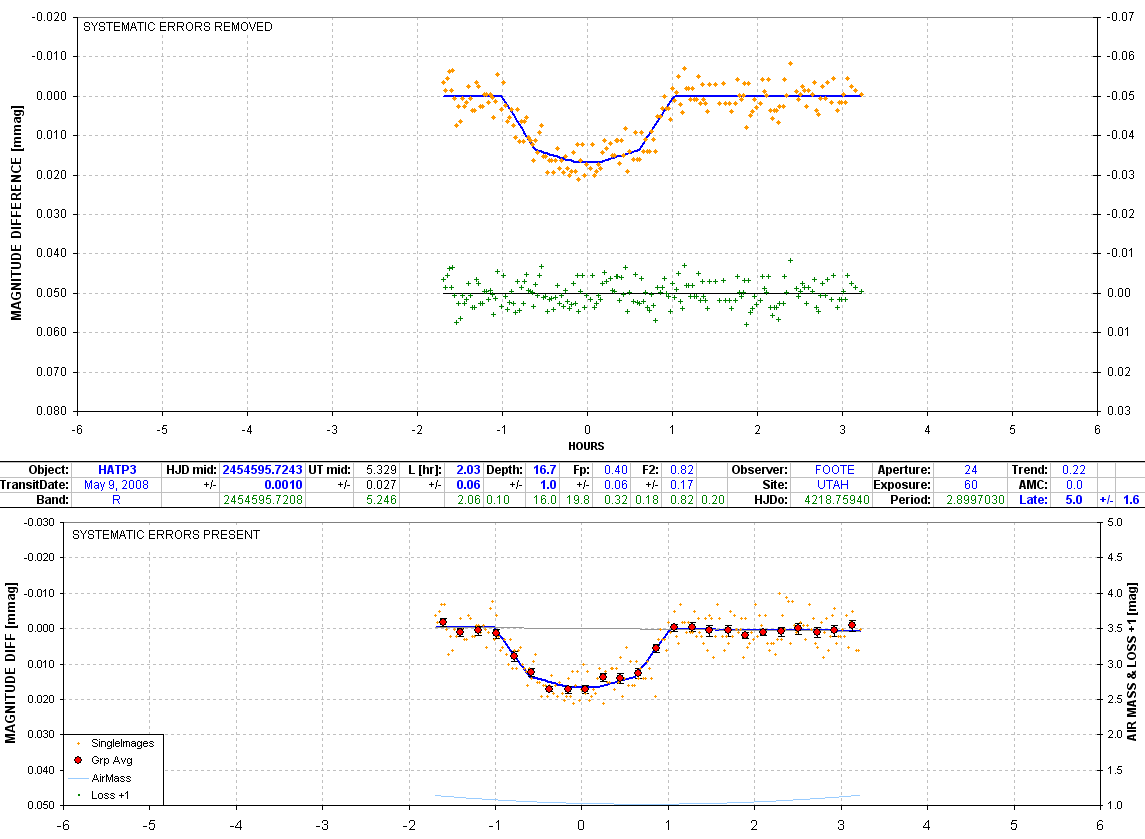Click the Depth value 16.7
The image size is (1145, 839).
pos(545,470)
